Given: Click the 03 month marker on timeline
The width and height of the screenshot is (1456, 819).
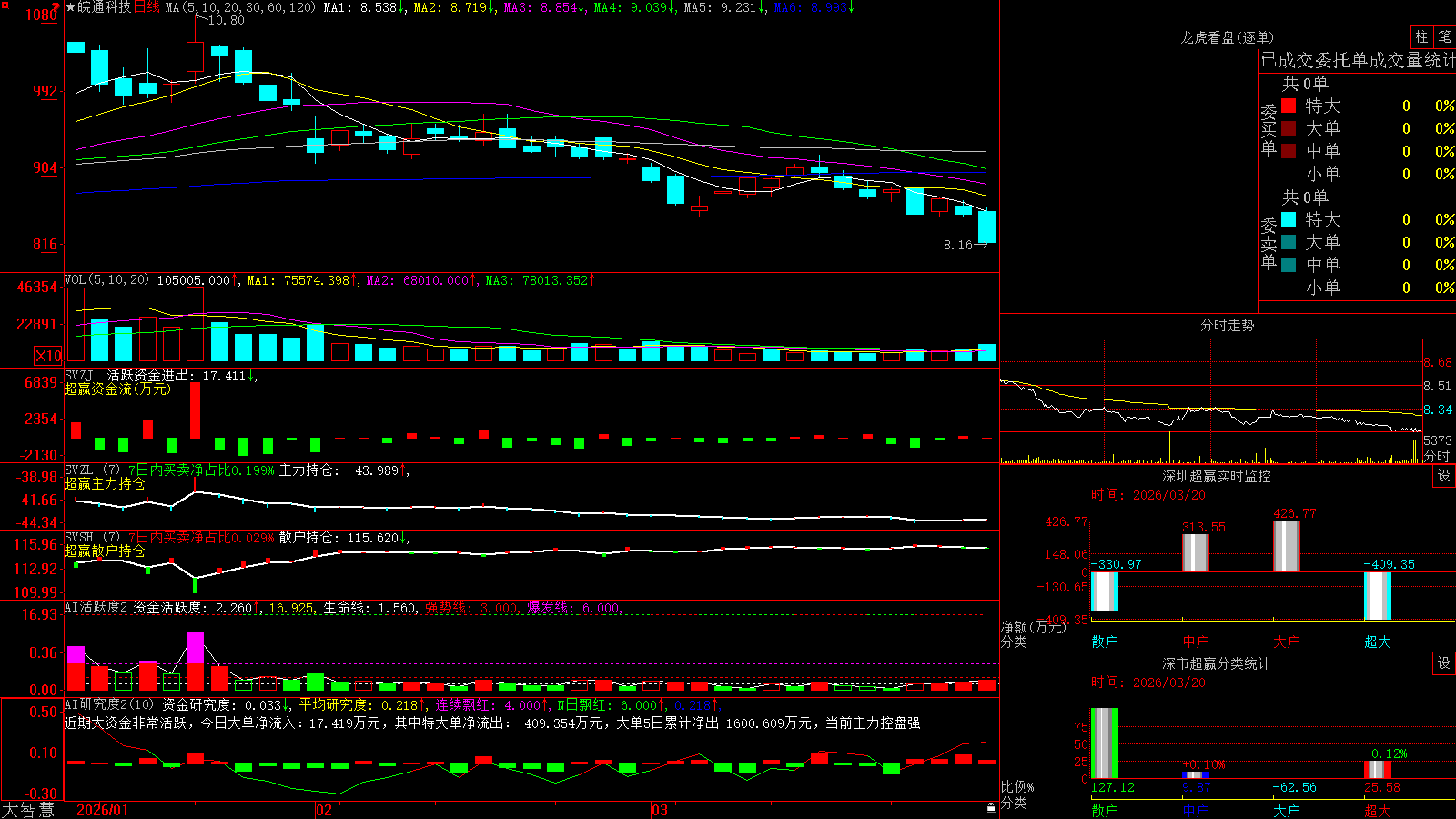Looking at the screenshot, I should click(x=660, y=810).
